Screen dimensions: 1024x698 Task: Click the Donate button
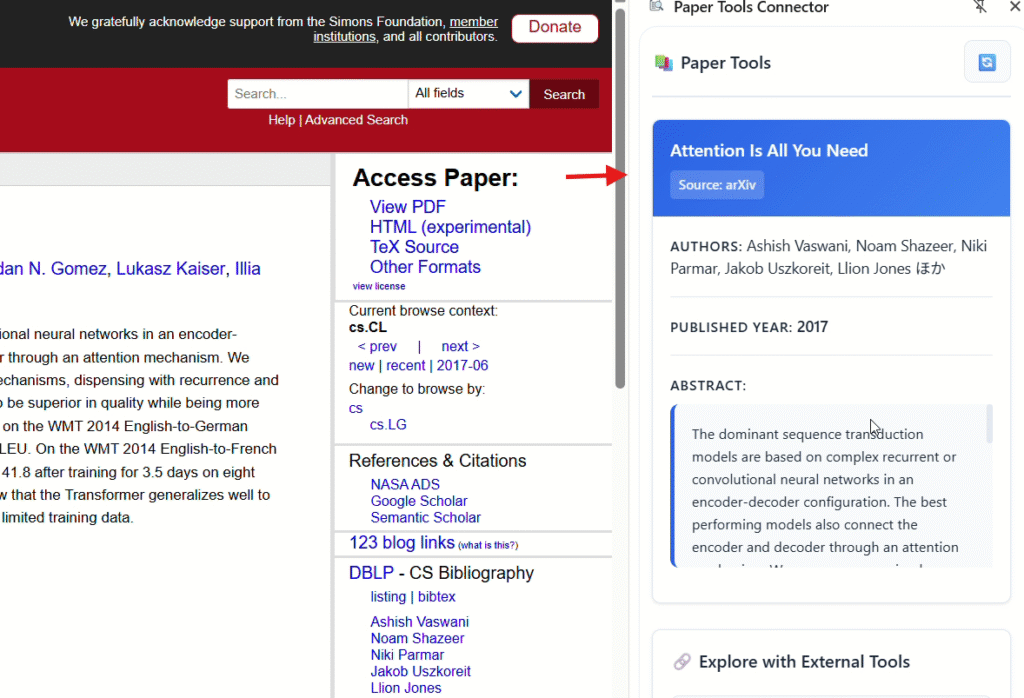pos(554,27)
